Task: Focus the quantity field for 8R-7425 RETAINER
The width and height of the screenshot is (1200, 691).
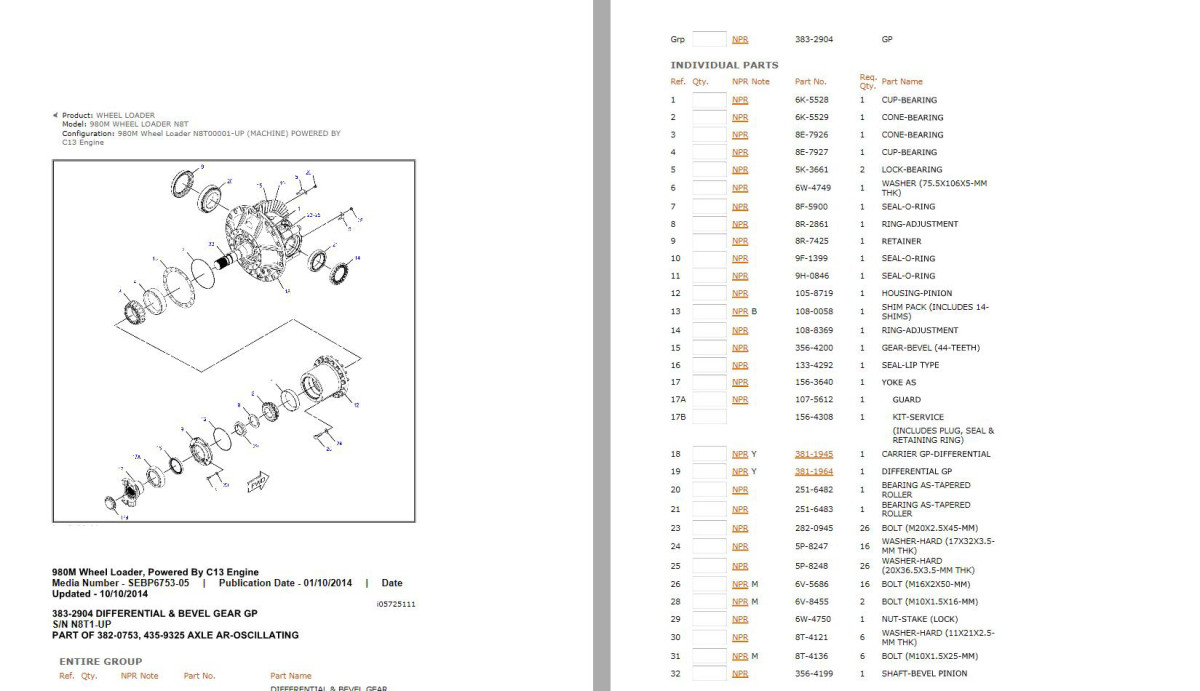Action: [709, 241]
